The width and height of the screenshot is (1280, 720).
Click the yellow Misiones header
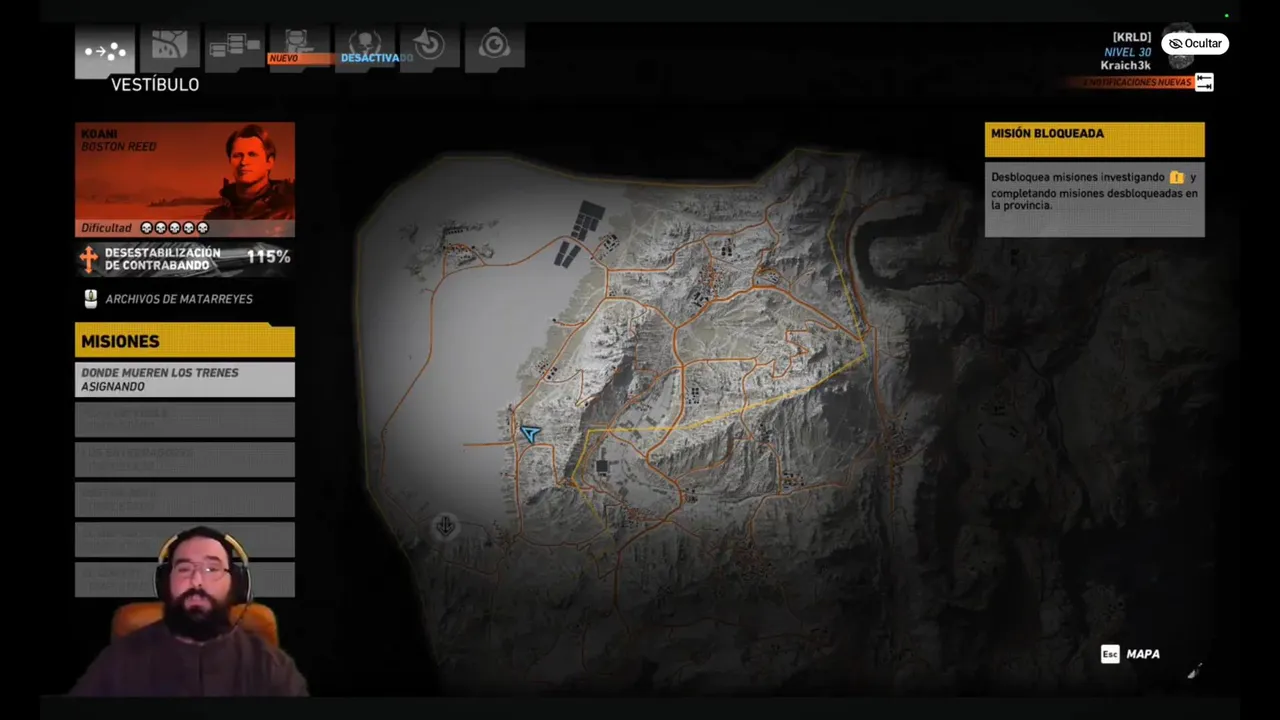click(185, 341)
